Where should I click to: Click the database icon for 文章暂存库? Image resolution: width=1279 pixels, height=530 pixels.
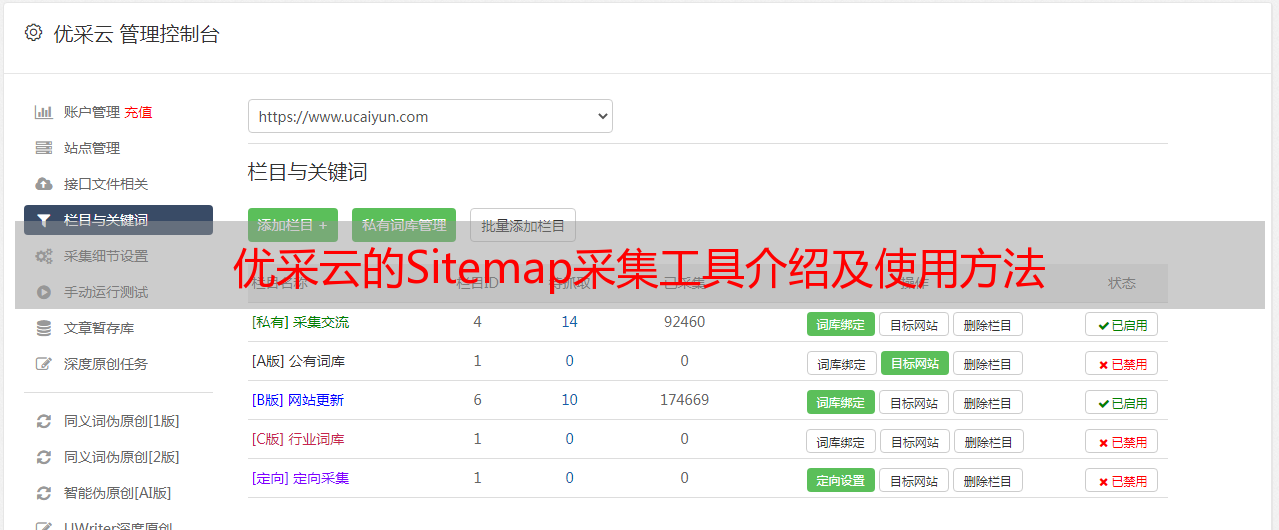(43, 328)
